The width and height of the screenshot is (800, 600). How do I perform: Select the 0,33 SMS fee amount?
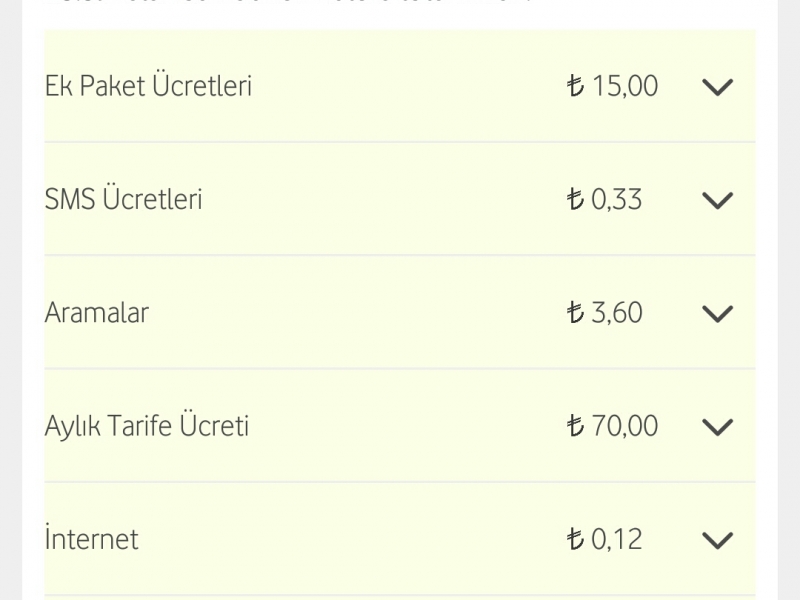tap(617, 199)
